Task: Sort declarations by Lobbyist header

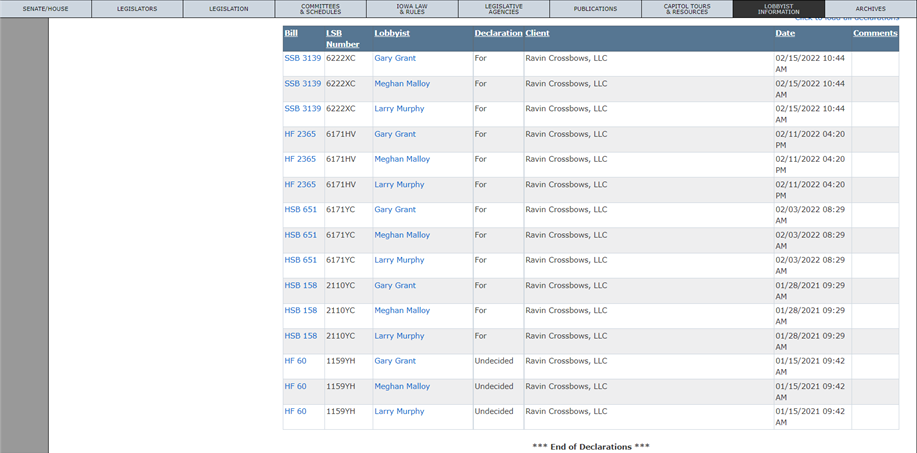Action: (x=392, y=33)
